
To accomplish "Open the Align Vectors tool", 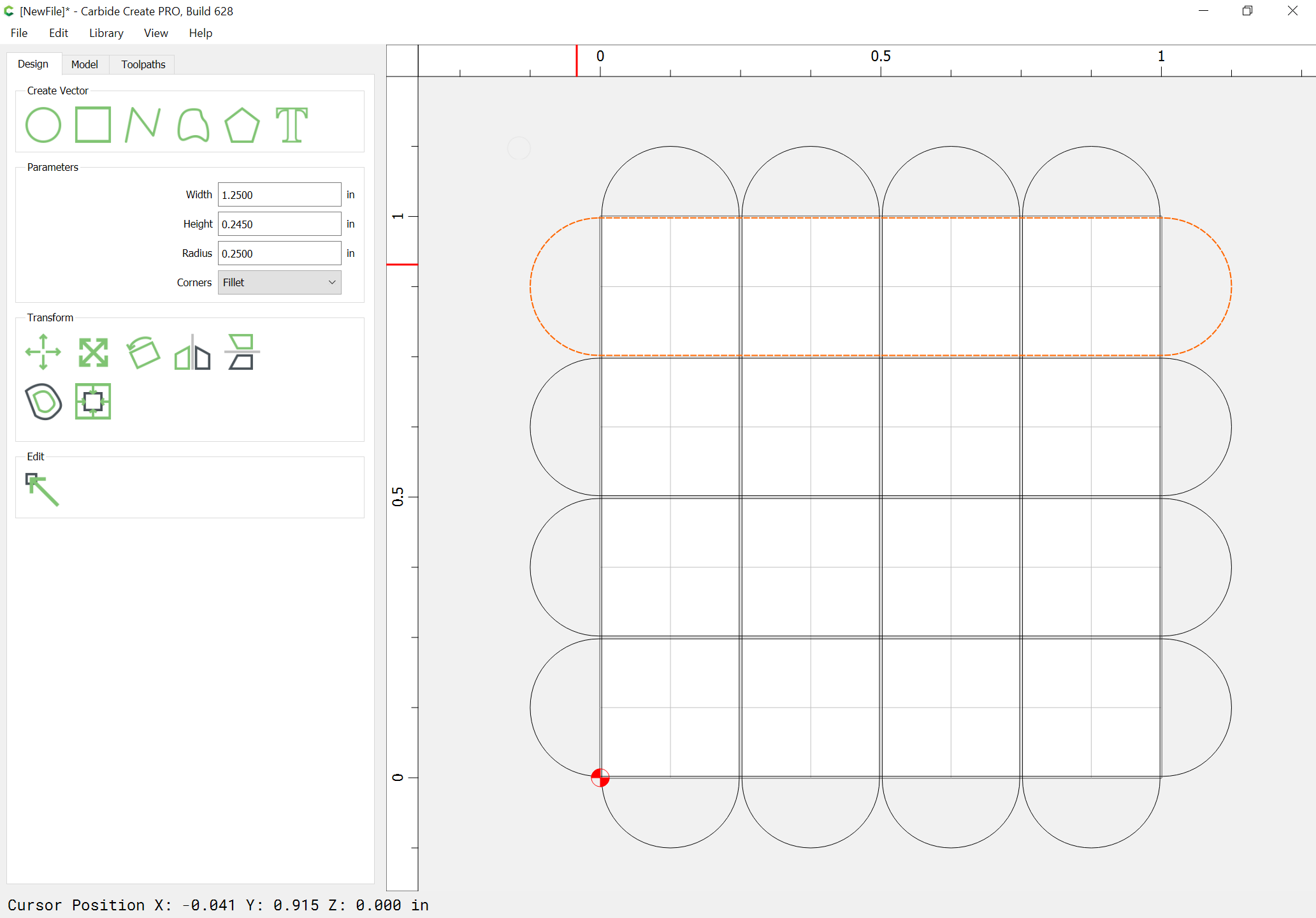I will [93, 402].
